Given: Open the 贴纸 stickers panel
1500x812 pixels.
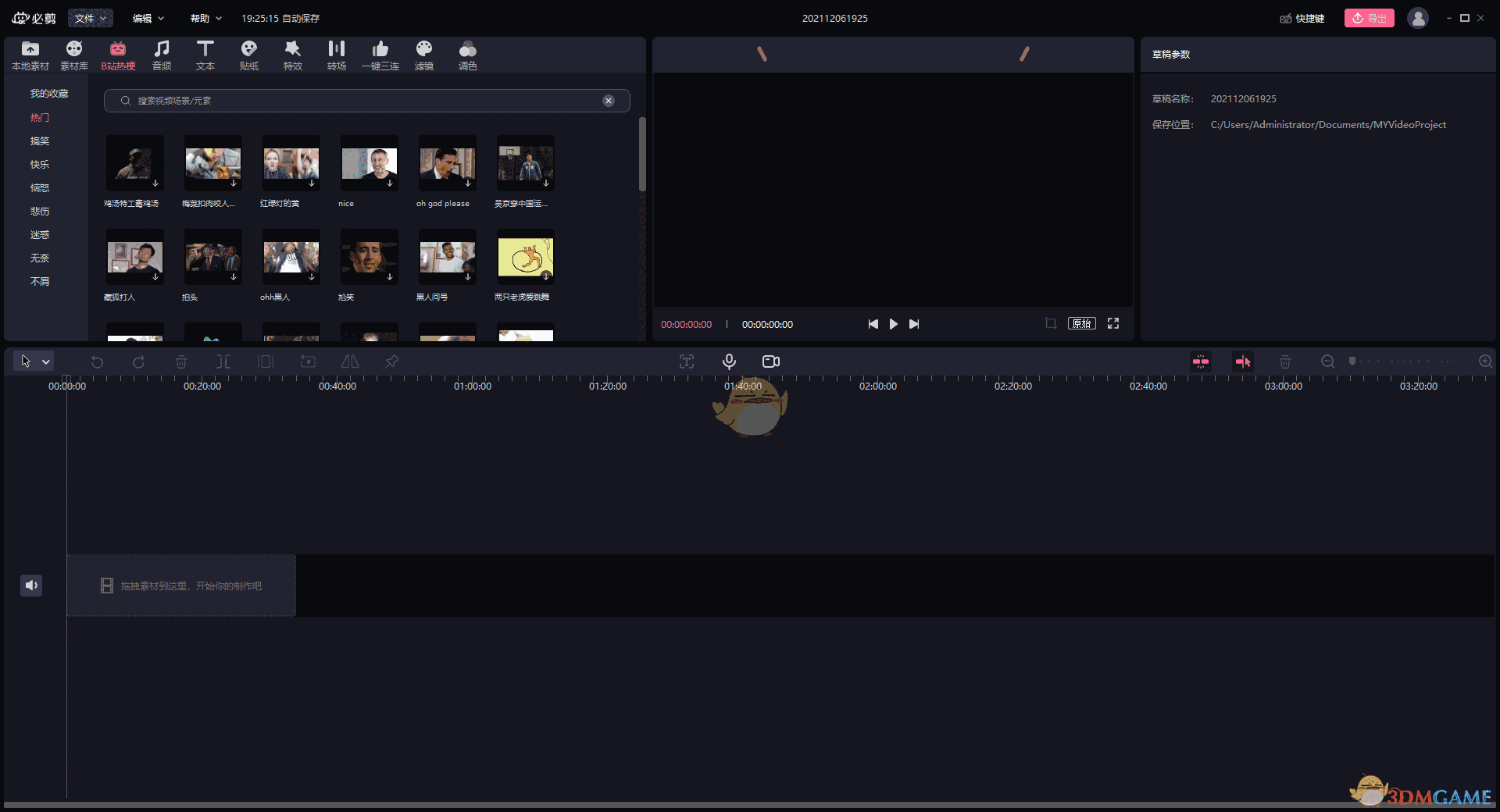Looking at the screenshot, I should pos(249,55).
